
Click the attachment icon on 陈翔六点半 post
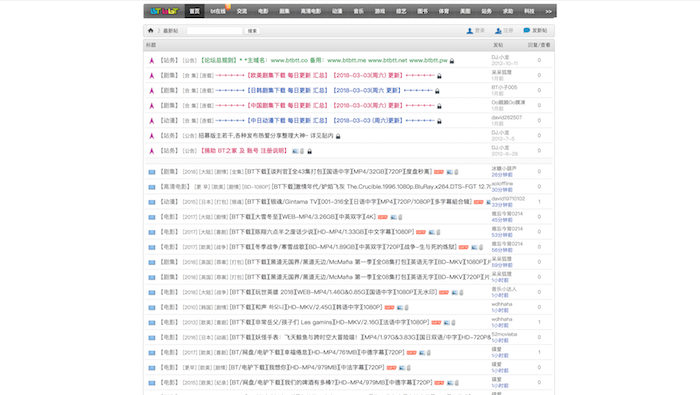point(438,232)
